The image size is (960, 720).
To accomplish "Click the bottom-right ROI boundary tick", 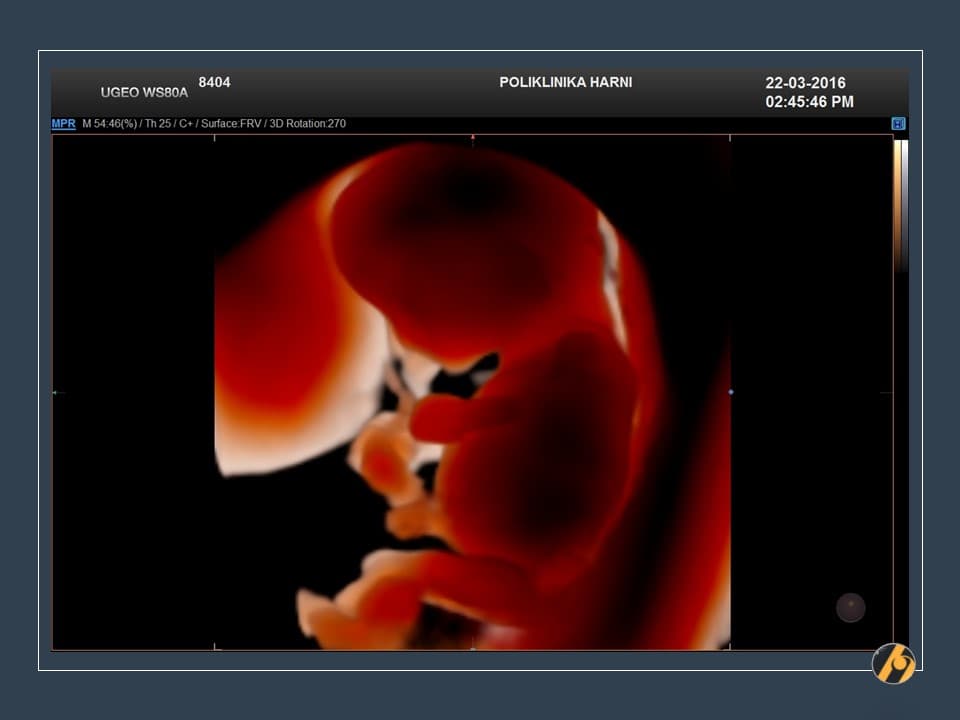I will 730,647.
